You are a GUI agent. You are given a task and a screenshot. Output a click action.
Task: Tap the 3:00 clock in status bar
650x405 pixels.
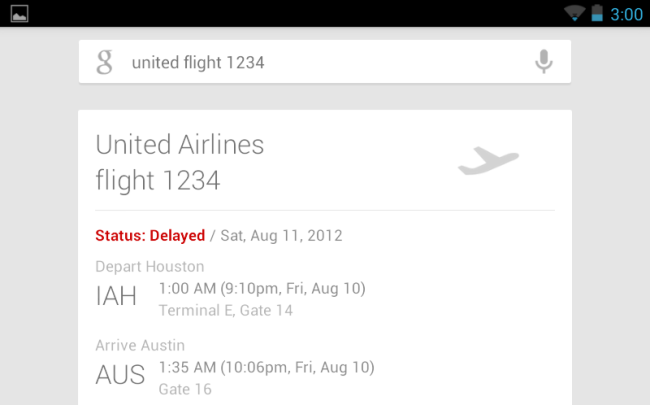[x=626, y=14]
